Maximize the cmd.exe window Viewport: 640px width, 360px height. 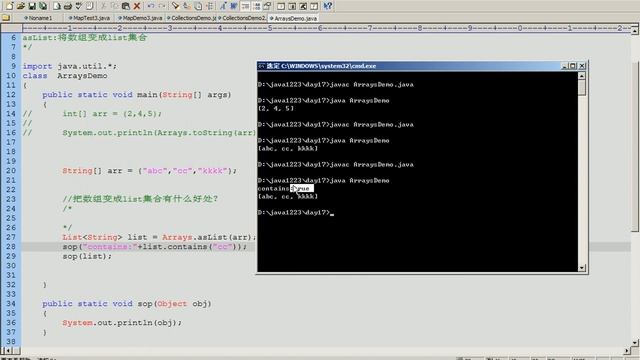573,66
